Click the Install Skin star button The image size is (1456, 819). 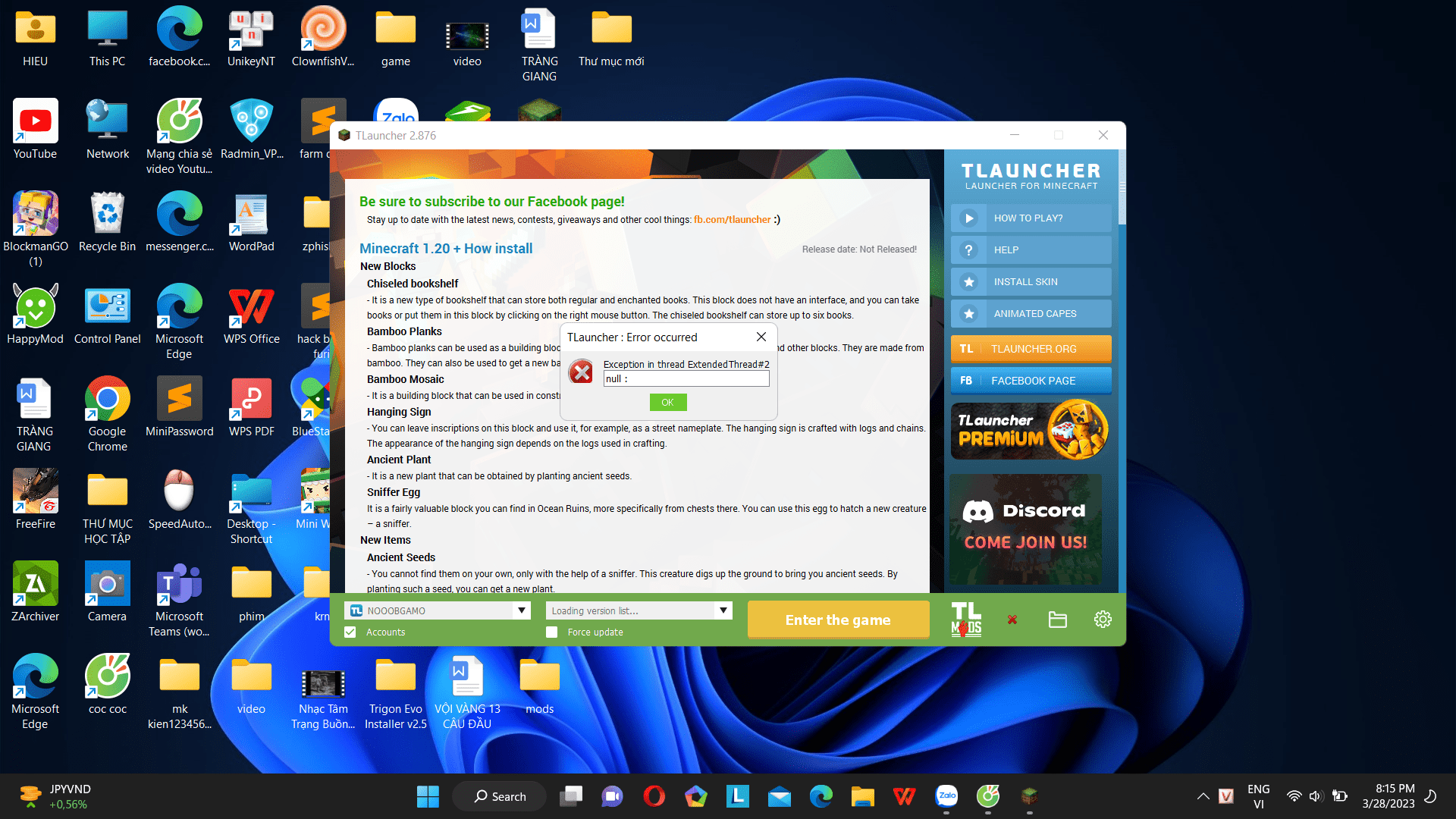point(1031,281)
